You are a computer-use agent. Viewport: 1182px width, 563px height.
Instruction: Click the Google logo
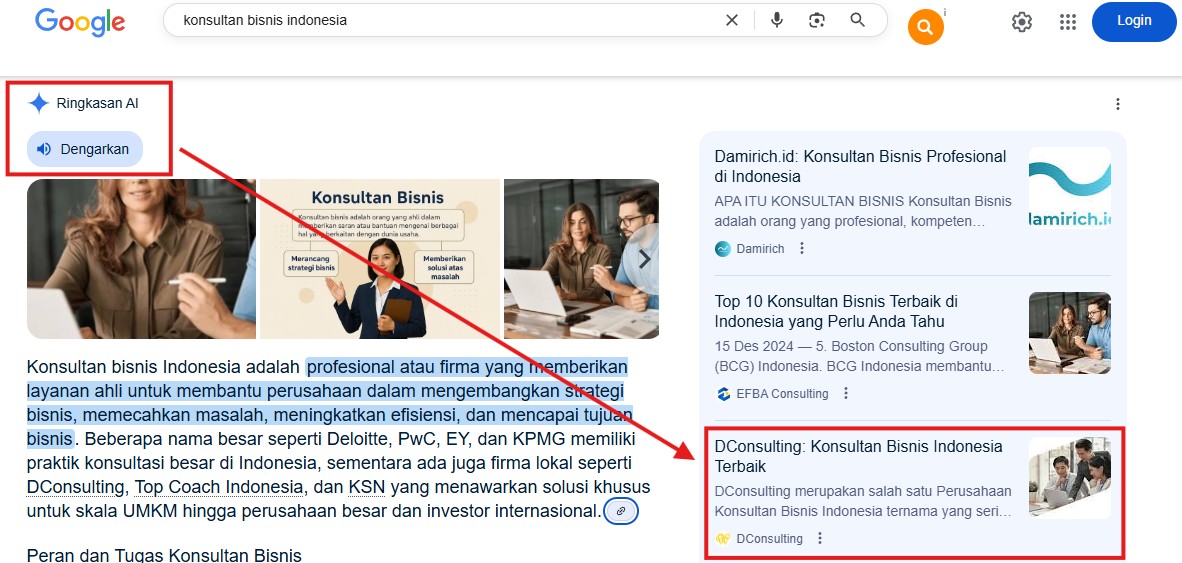click(x=80, y=21)
